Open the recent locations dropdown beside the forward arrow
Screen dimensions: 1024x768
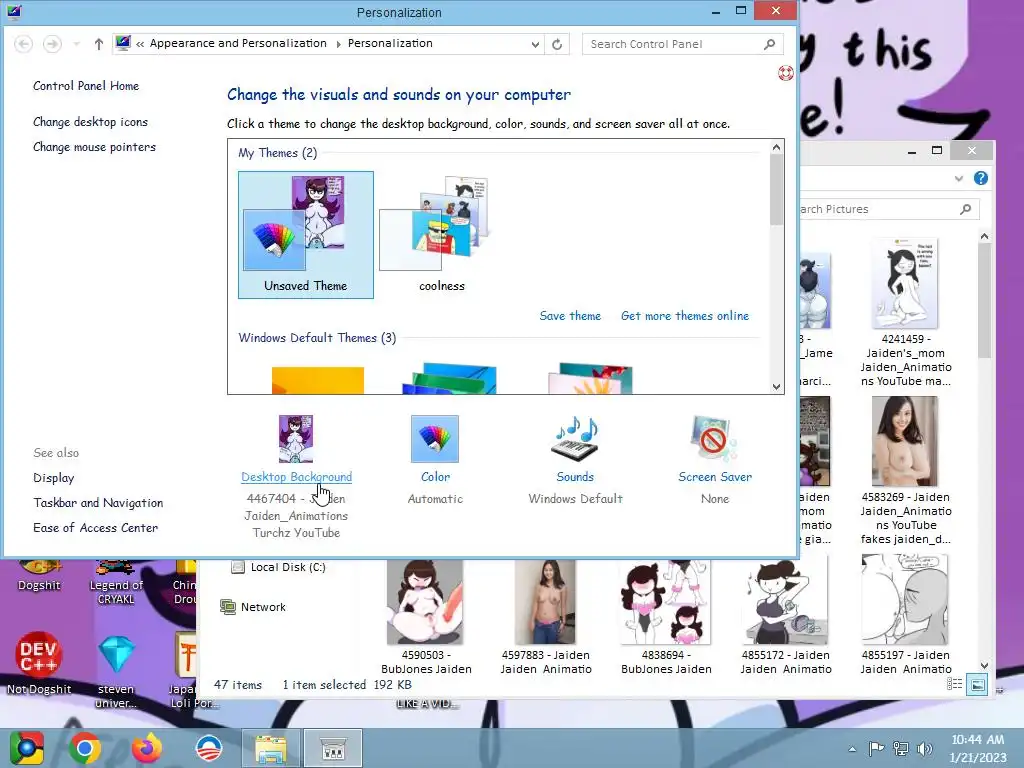coord(76,44)
